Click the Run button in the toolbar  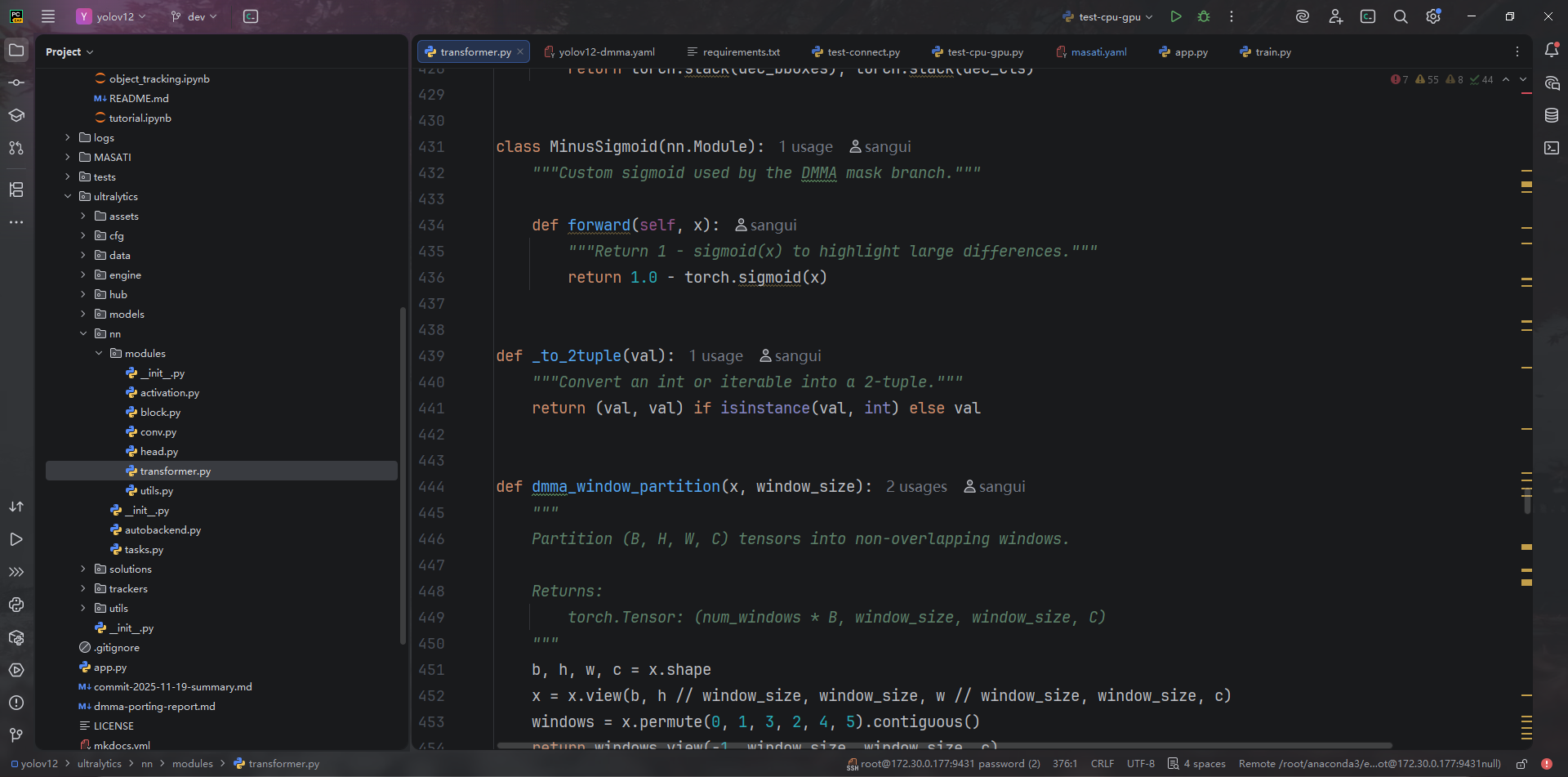1175,16
